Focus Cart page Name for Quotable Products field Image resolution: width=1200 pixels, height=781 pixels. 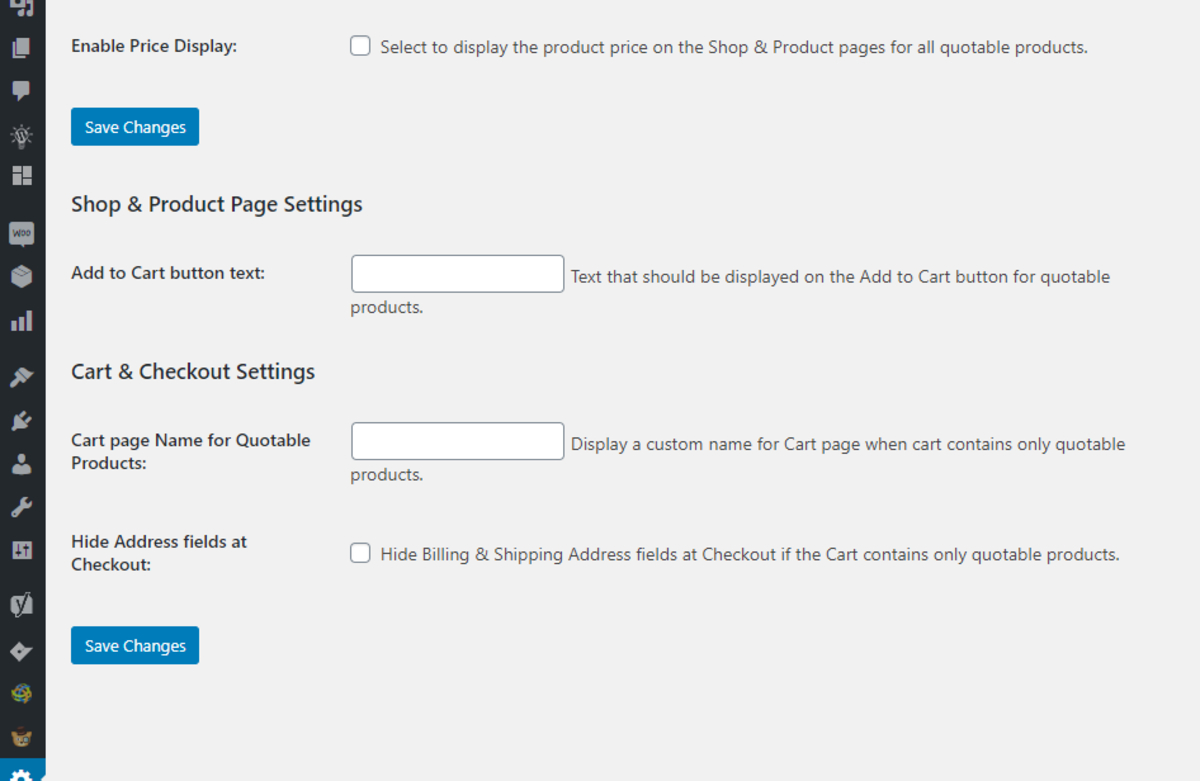click(457, 441)
